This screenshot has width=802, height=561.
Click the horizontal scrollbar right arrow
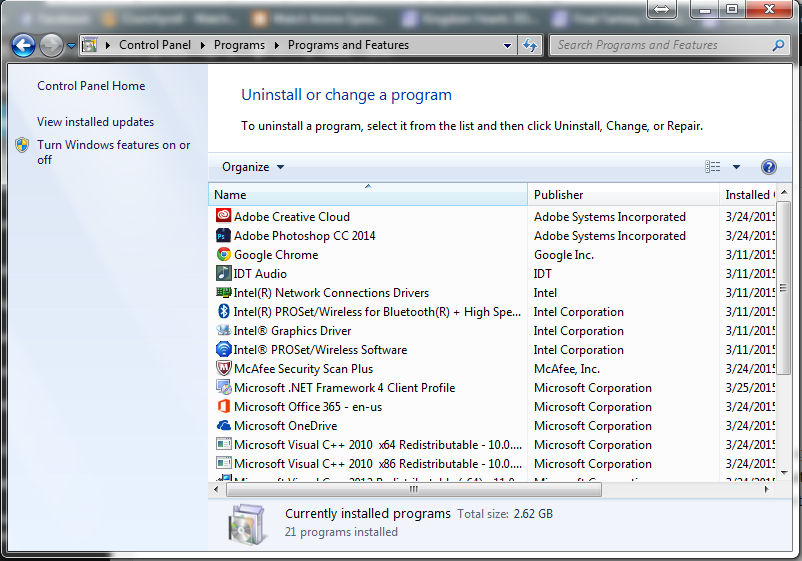point(766,489)
